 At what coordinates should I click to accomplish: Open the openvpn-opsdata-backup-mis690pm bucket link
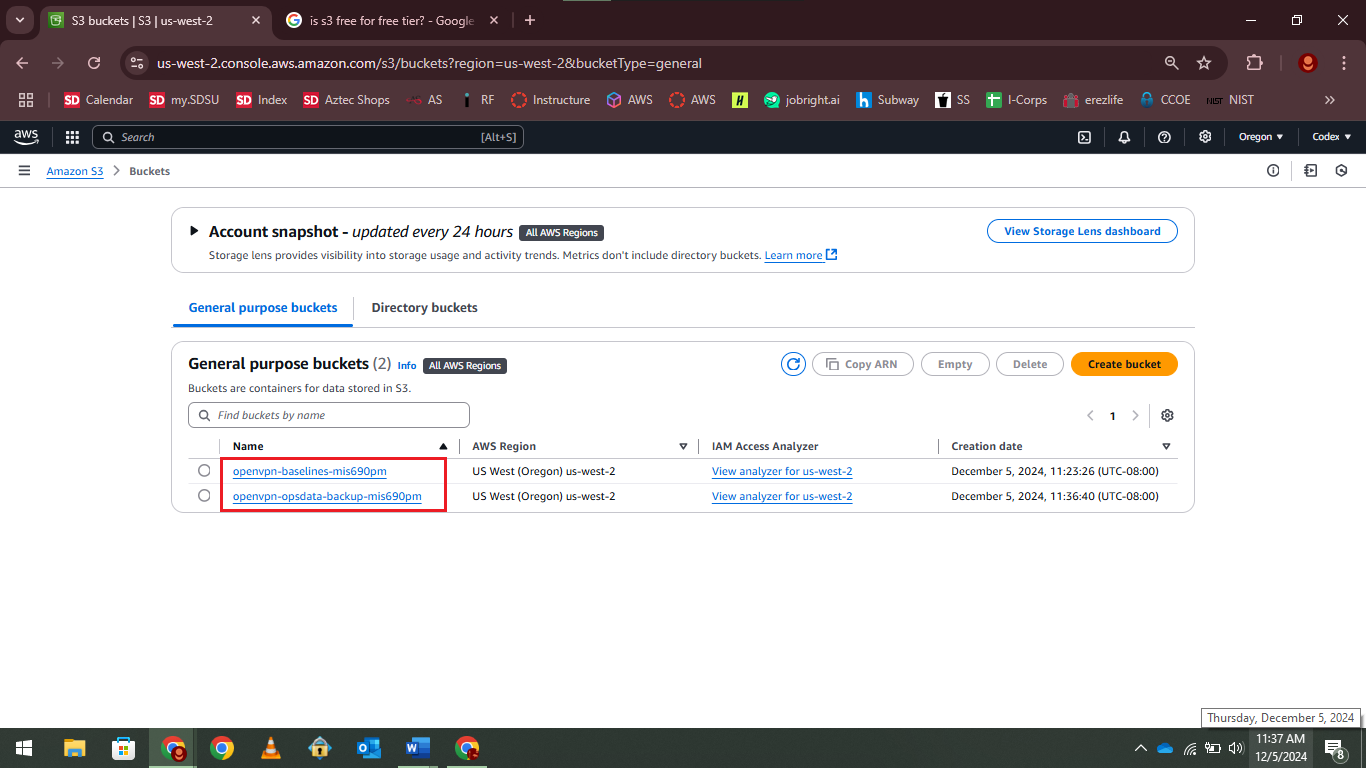coord(327,496)
